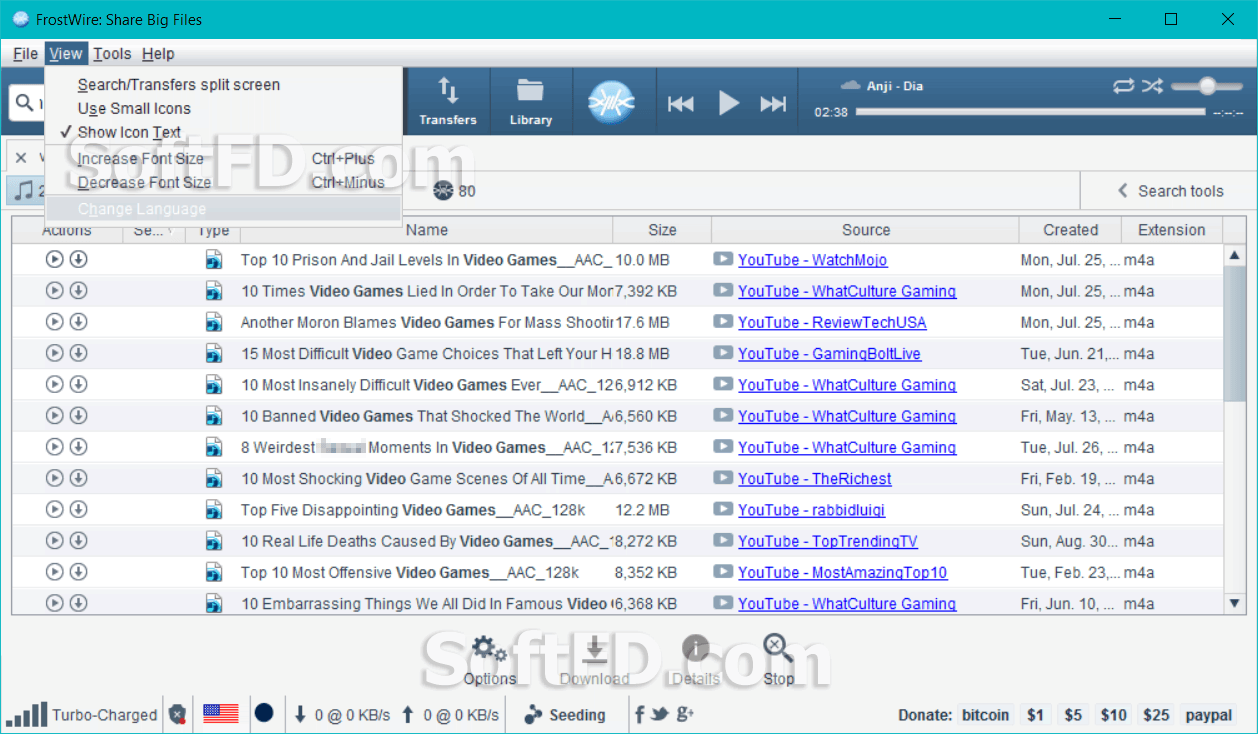This screenshot has height=734, width=1258.
Task: Play the 10 Banned Video Games result
Action: (55, 416)
